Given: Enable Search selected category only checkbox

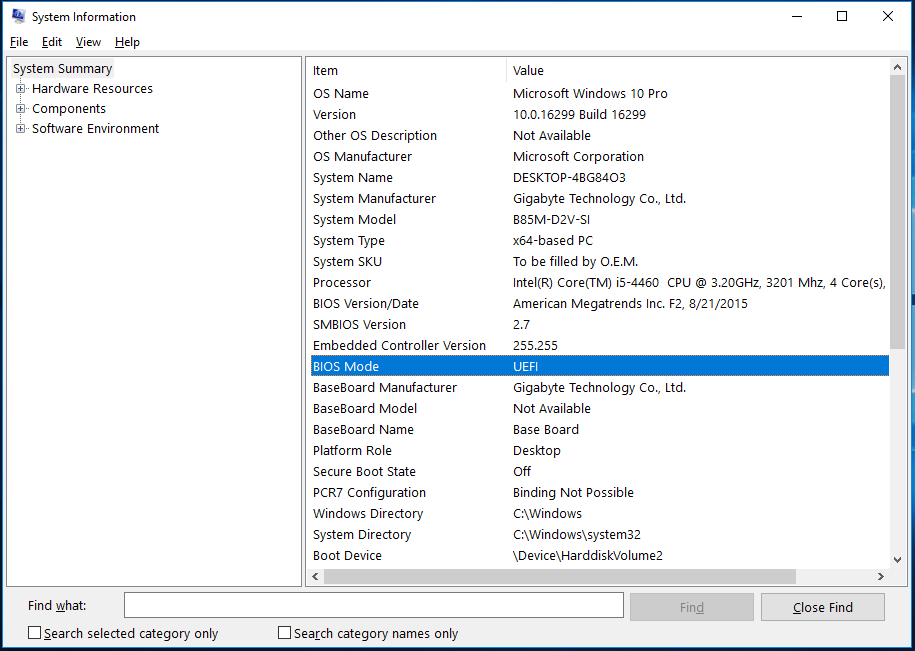Looking at the screenshot, I should 35,633.
